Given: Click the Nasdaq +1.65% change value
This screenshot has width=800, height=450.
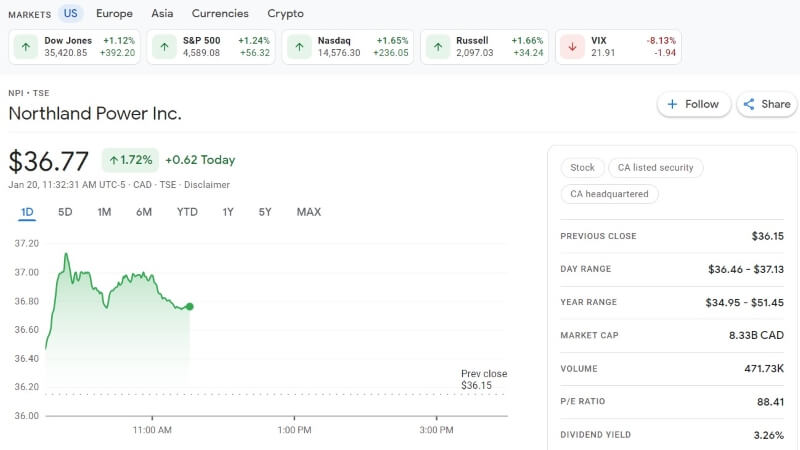Looking at the screenshot, I should pyautogui.click(x=392, y=40).
